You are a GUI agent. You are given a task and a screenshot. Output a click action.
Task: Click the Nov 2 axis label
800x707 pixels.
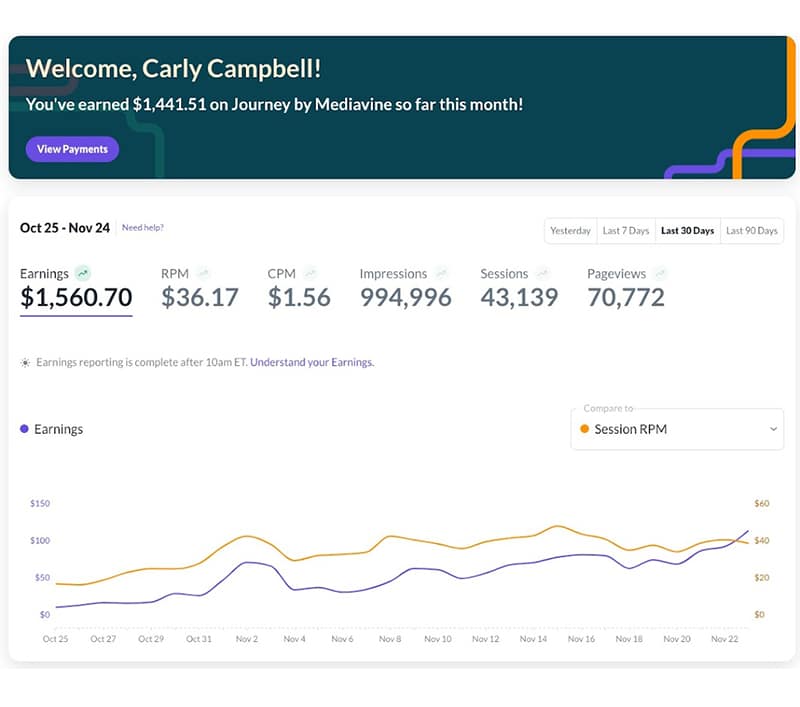[247, 639]
